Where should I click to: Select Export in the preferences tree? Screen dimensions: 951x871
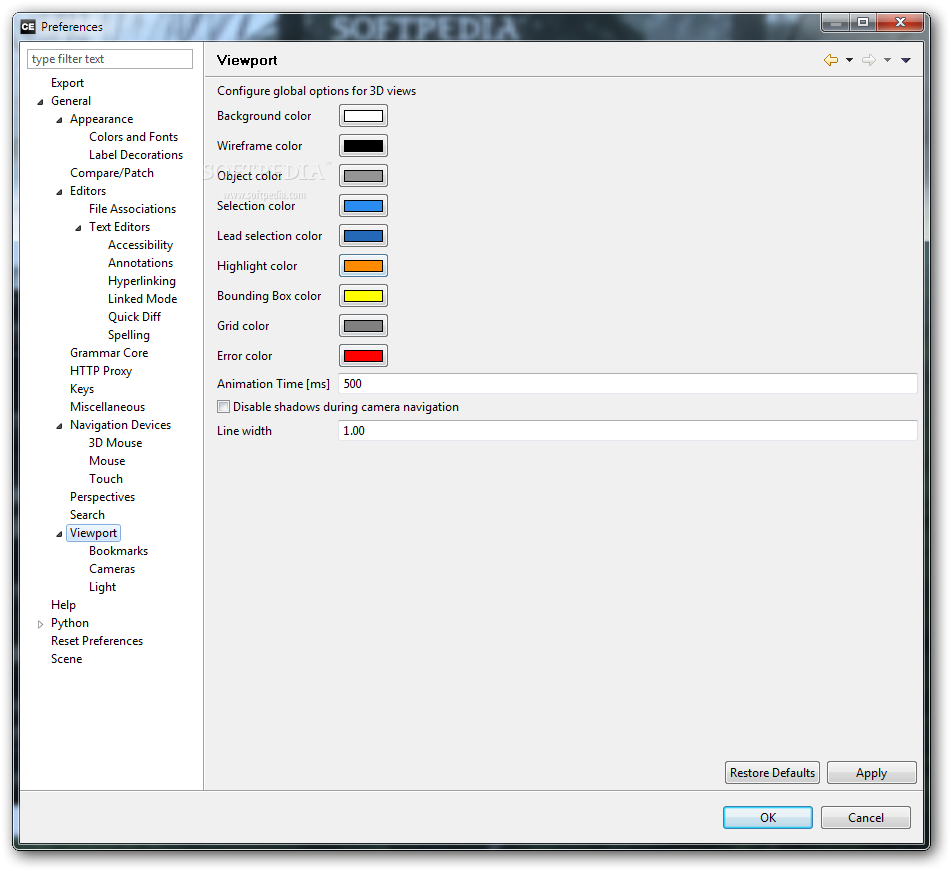[67, 83]
